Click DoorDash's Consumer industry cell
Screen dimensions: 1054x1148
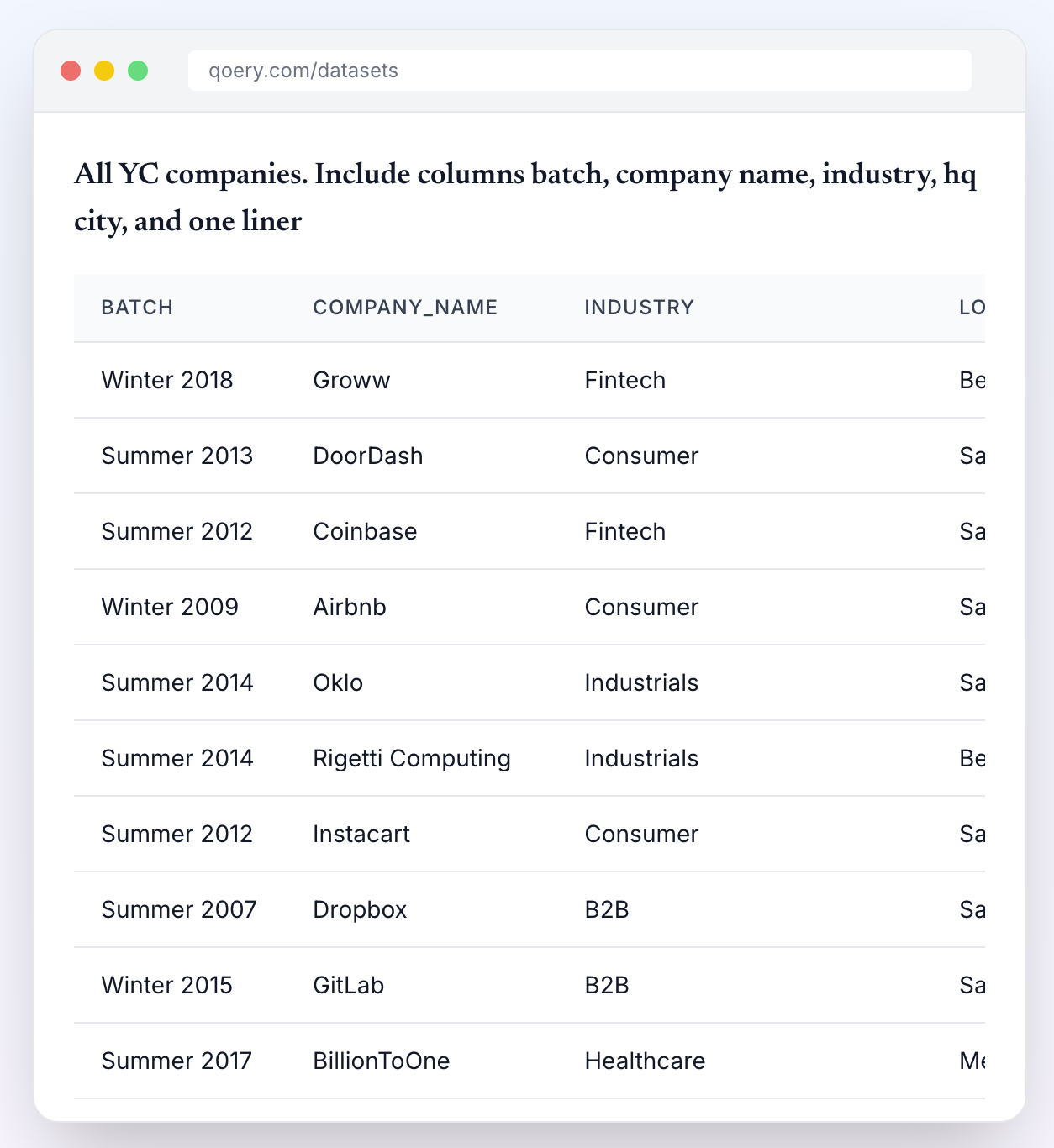pyautogui.click(x=641, y=456)
